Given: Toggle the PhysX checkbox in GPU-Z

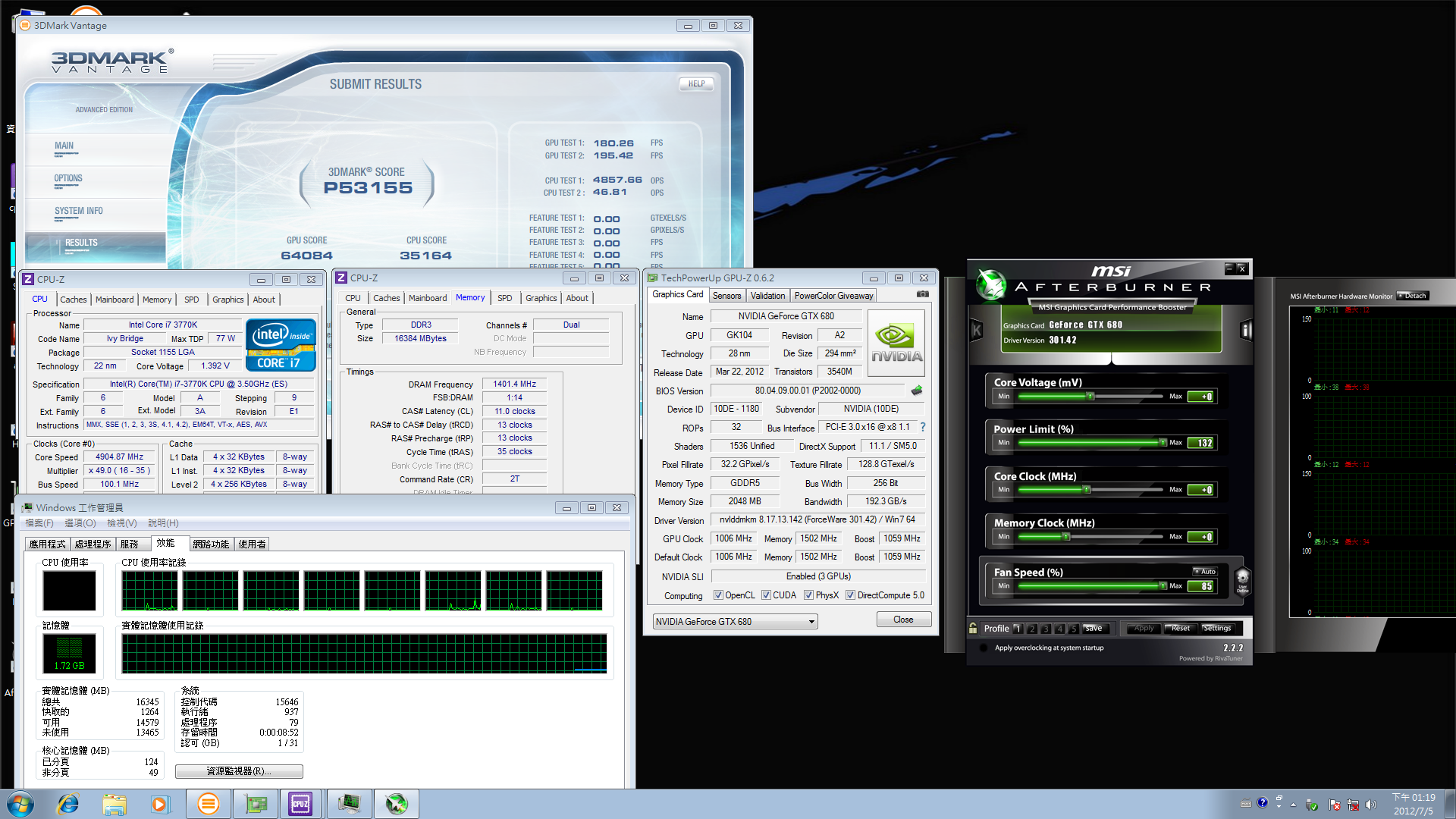Looking at the screenshot, I should coord(808,595).
